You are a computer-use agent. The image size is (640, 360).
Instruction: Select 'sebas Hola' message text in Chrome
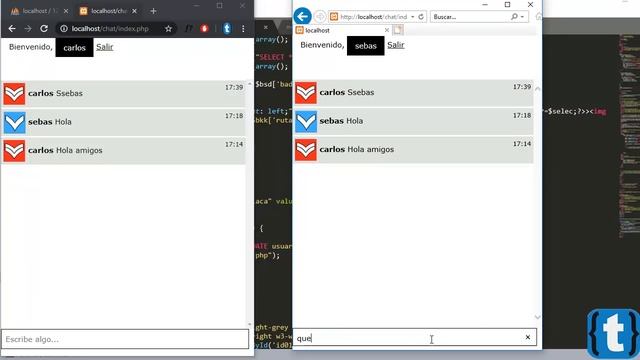pos(50,122)
